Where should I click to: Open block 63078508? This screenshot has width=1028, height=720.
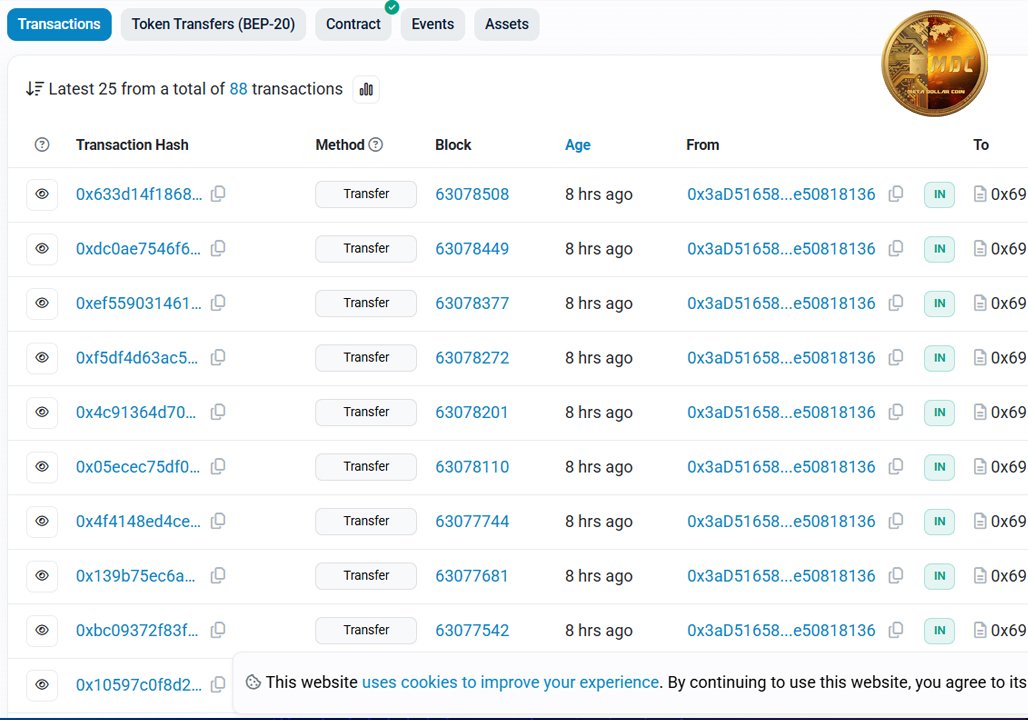[x=471, y=194]
